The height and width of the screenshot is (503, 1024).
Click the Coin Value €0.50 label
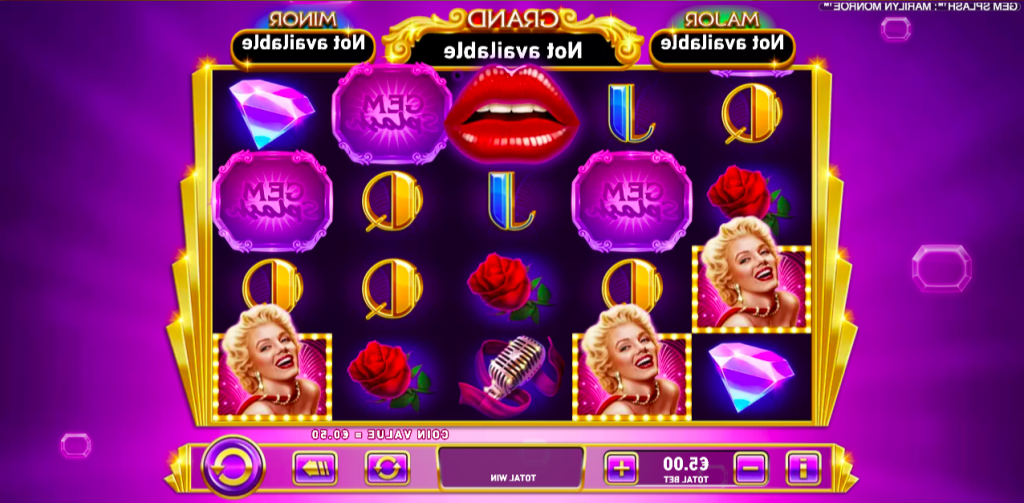coord(380,433)
